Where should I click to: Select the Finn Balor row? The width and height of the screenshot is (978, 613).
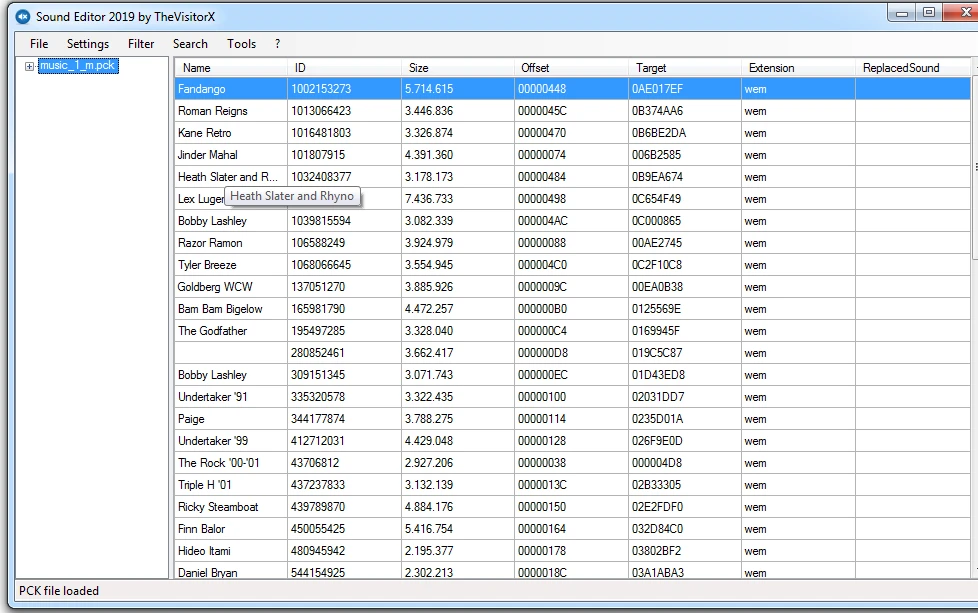pyautogui.click(x=202, y=529)
